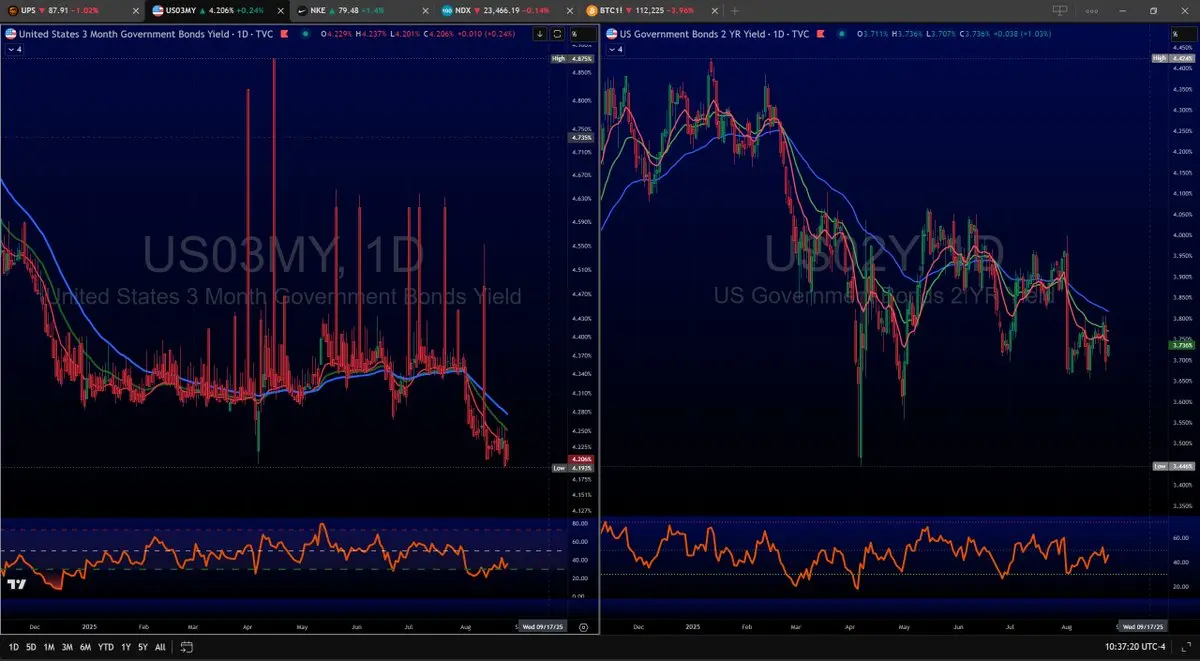The height and width of the screenshot is (661, 1200).
Task: Click the Low 4.193% price label
Action: pyautogui.click(x=574, y=468)
